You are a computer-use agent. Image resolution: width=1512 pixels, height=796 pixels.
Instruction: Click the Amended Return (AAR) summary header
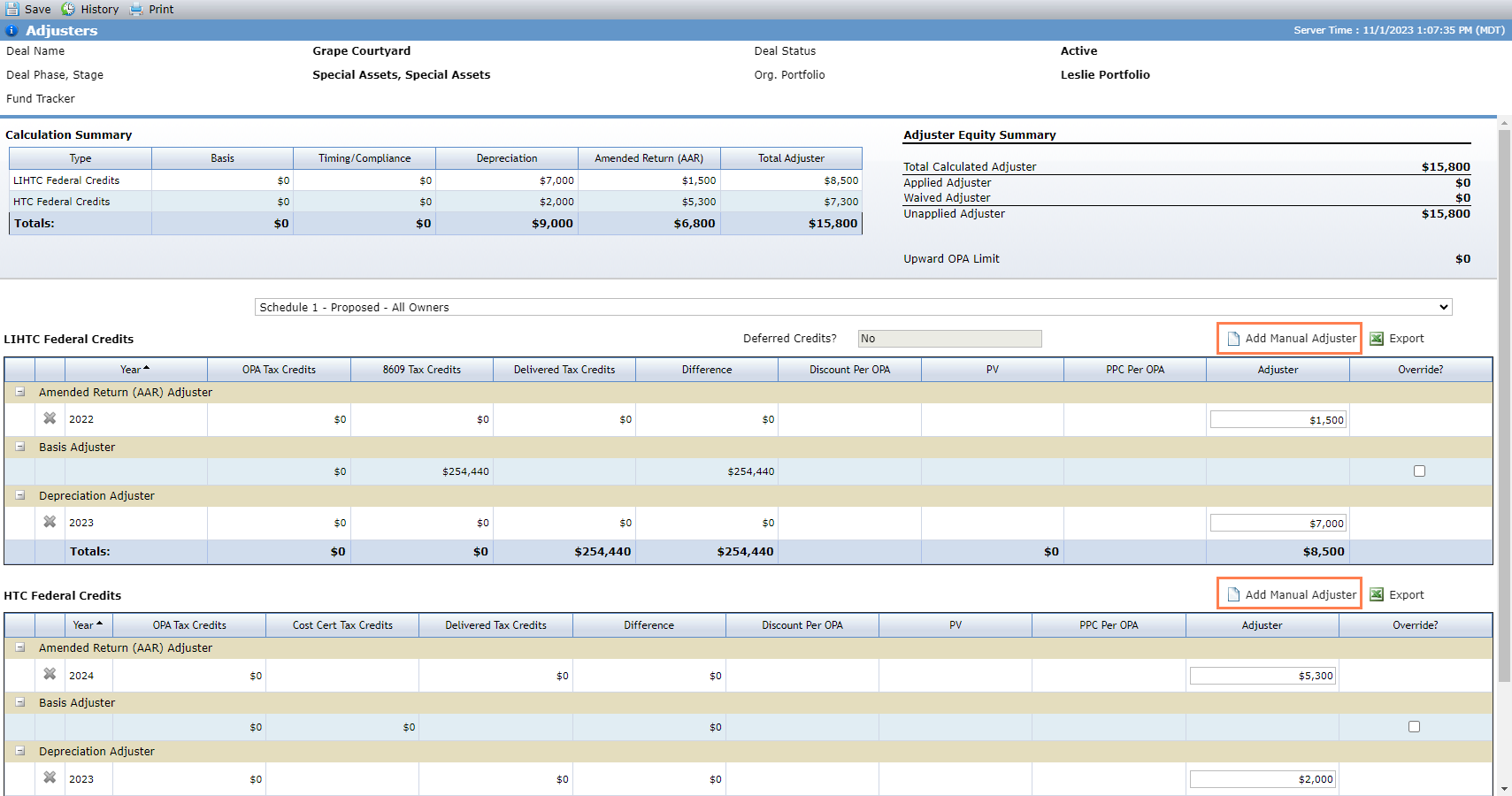(649, 158)
